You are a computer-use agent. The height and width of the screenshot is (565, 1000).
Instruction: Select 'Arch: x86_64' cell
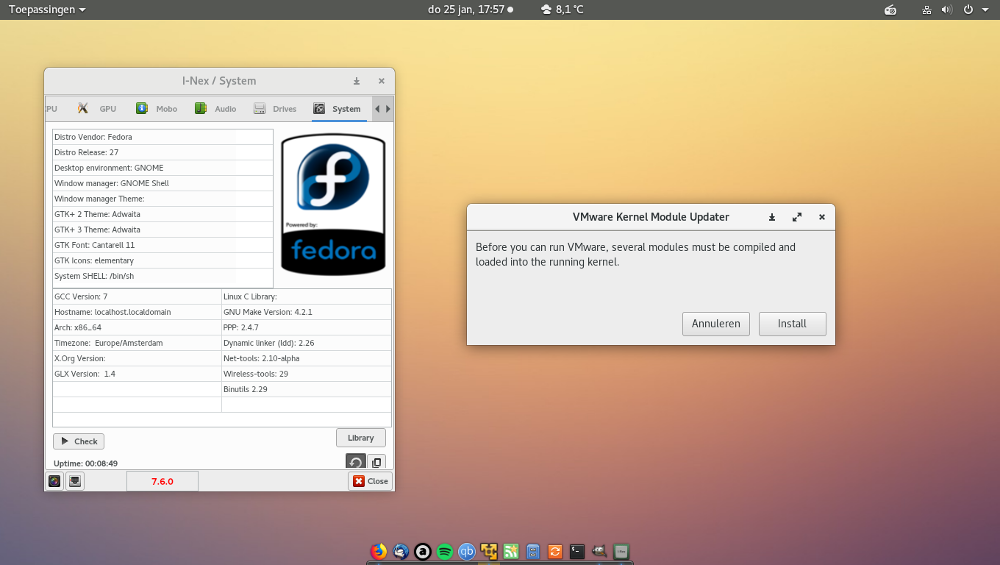136,327
